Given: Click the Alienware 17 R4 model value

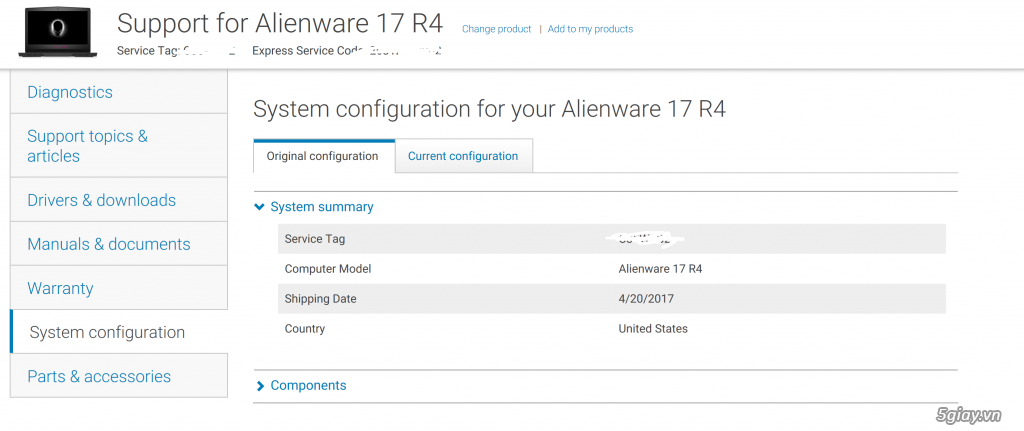Looking at the screenshot, I should (x=660, y=268).
